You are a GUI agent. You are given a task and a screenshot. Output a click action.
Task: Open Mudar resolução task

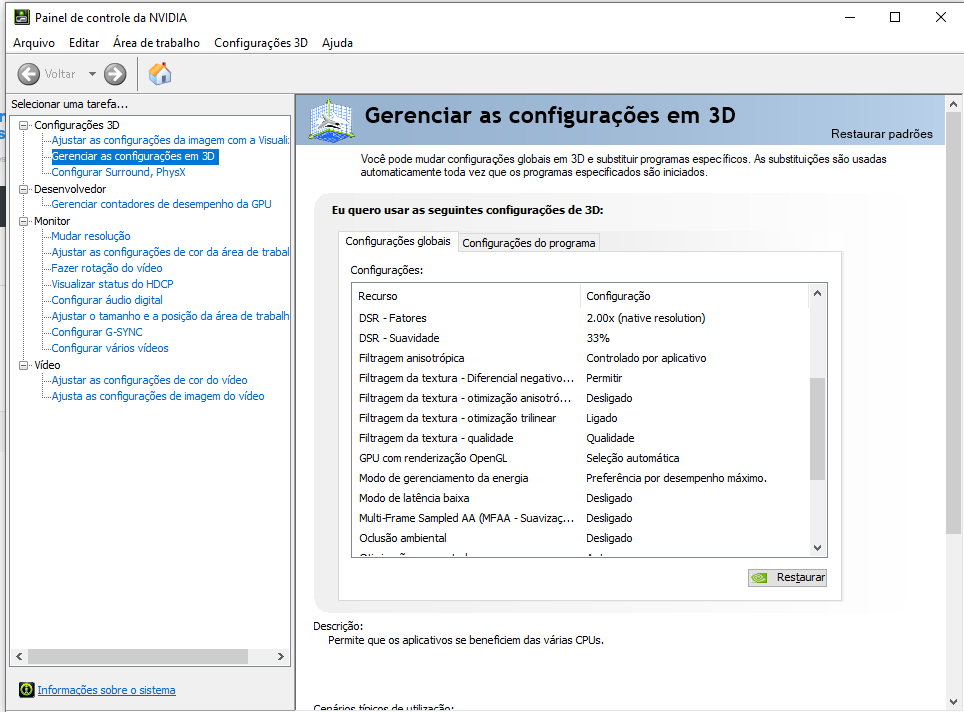pos(90,236)
